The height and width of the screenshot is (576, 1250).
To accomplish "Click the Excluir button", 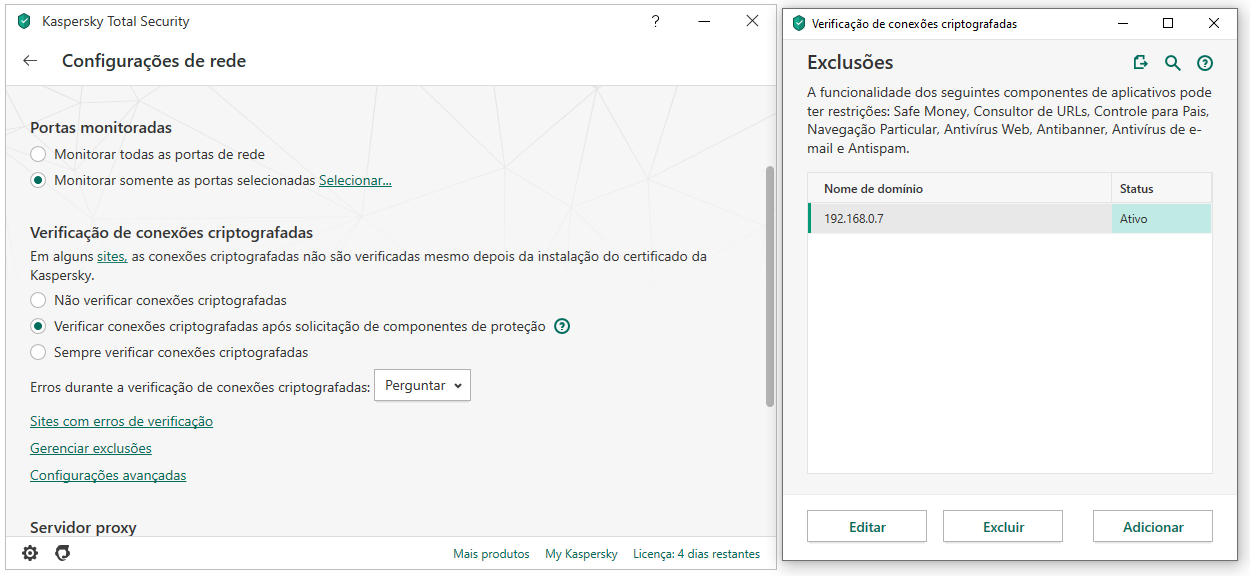I will [1003, 527].
